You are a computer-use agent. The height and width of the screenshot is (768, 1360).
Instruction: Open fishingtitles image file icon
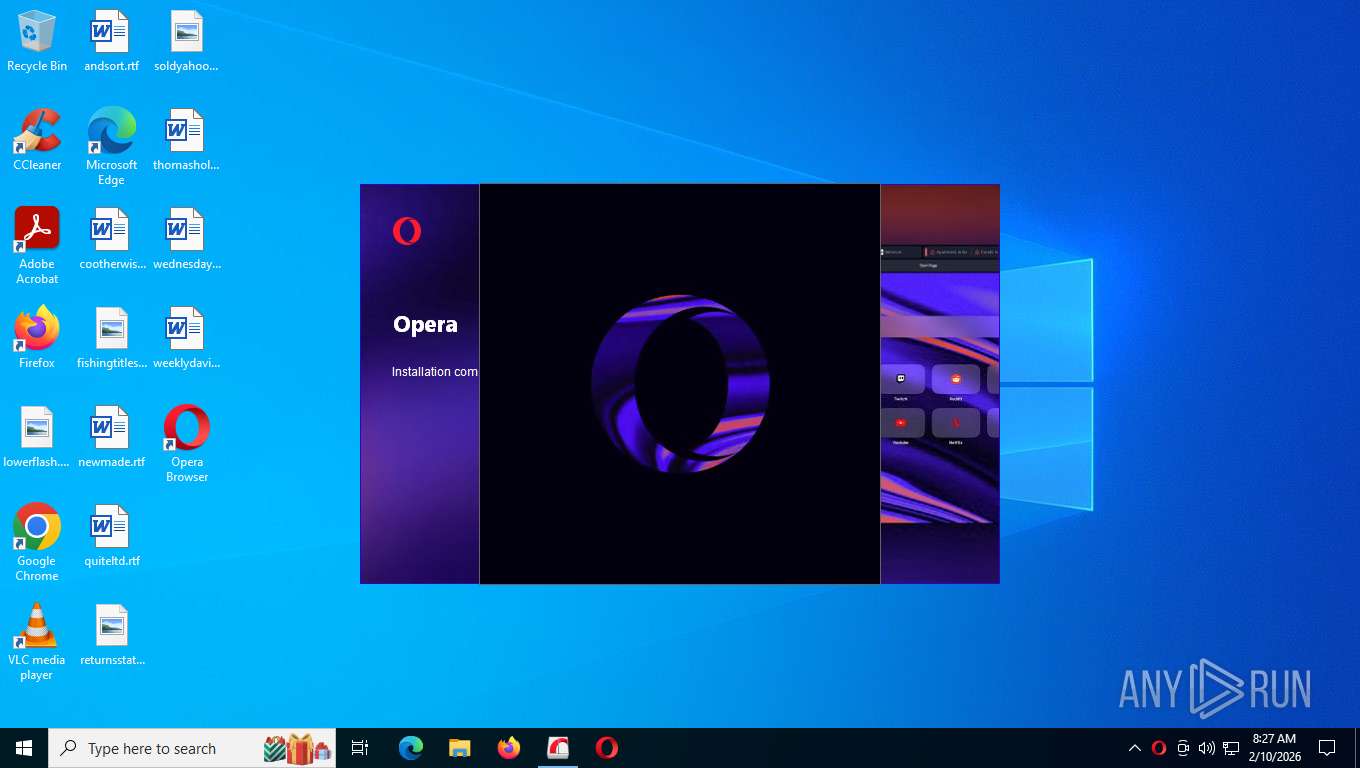point(111,338)
